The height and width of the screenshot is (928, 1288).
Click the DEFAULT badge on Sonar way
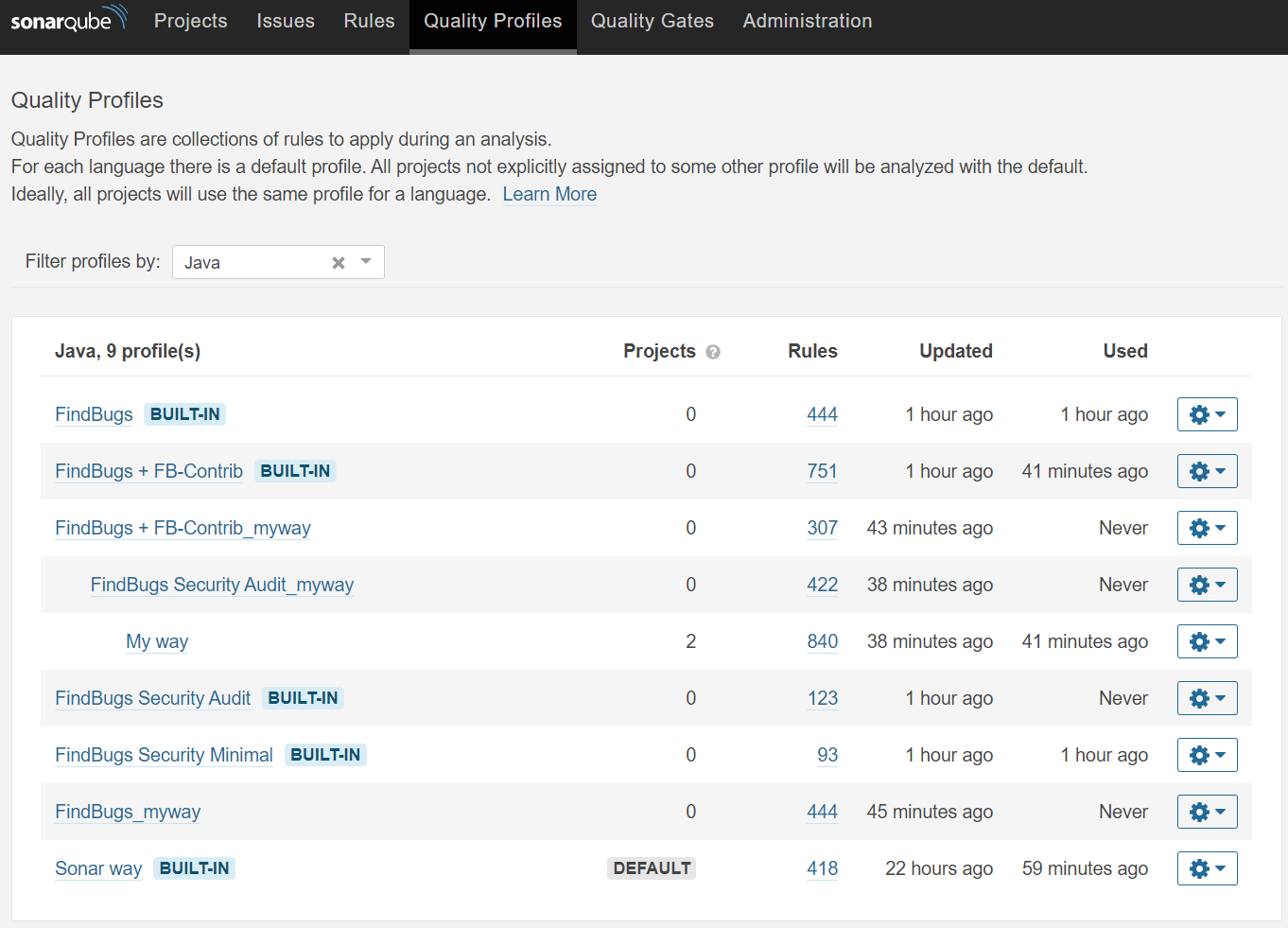pos(652,868)
